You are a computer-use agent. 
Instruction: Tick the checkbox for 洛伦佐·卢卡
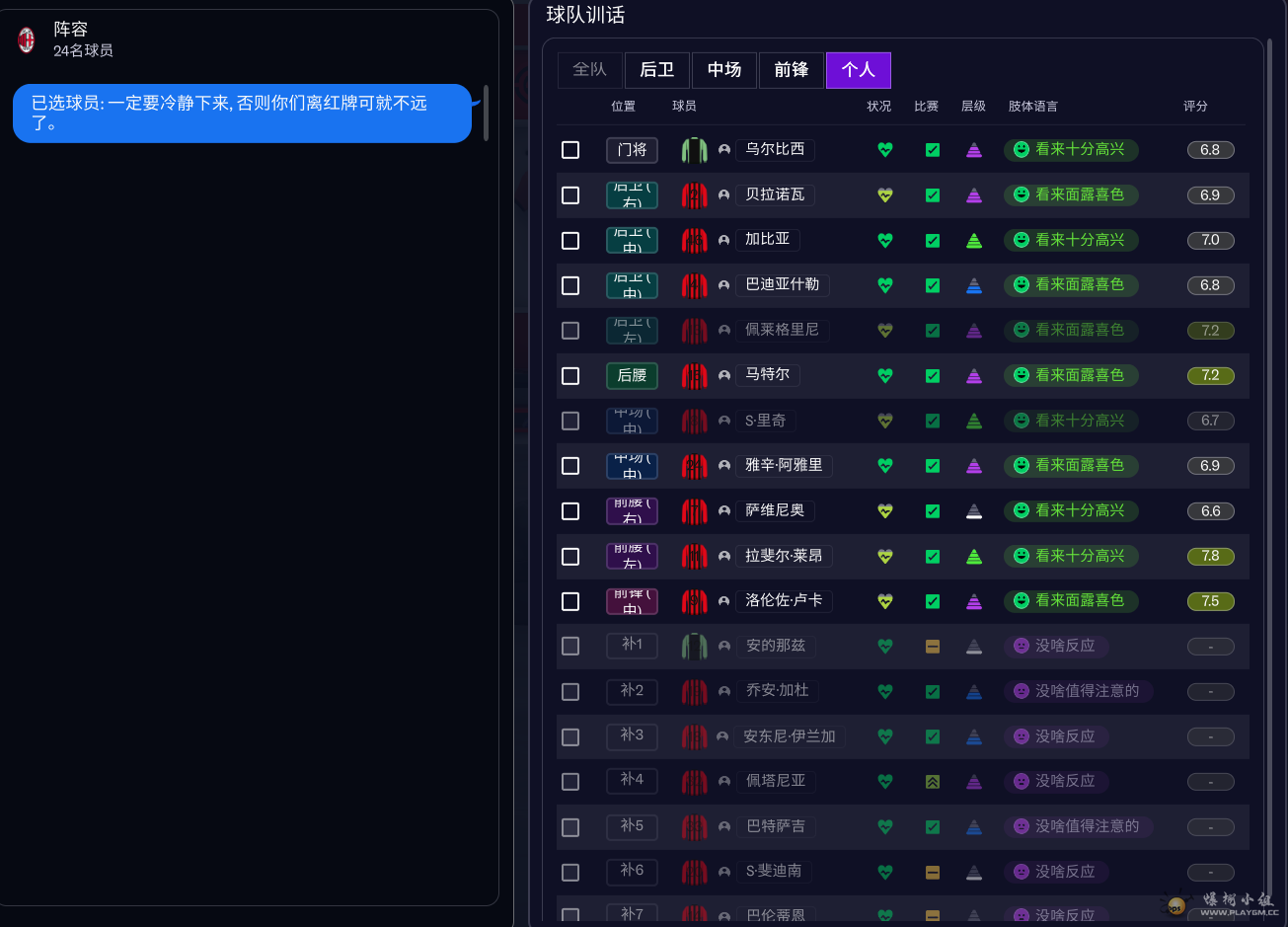[x=570, y=601]
